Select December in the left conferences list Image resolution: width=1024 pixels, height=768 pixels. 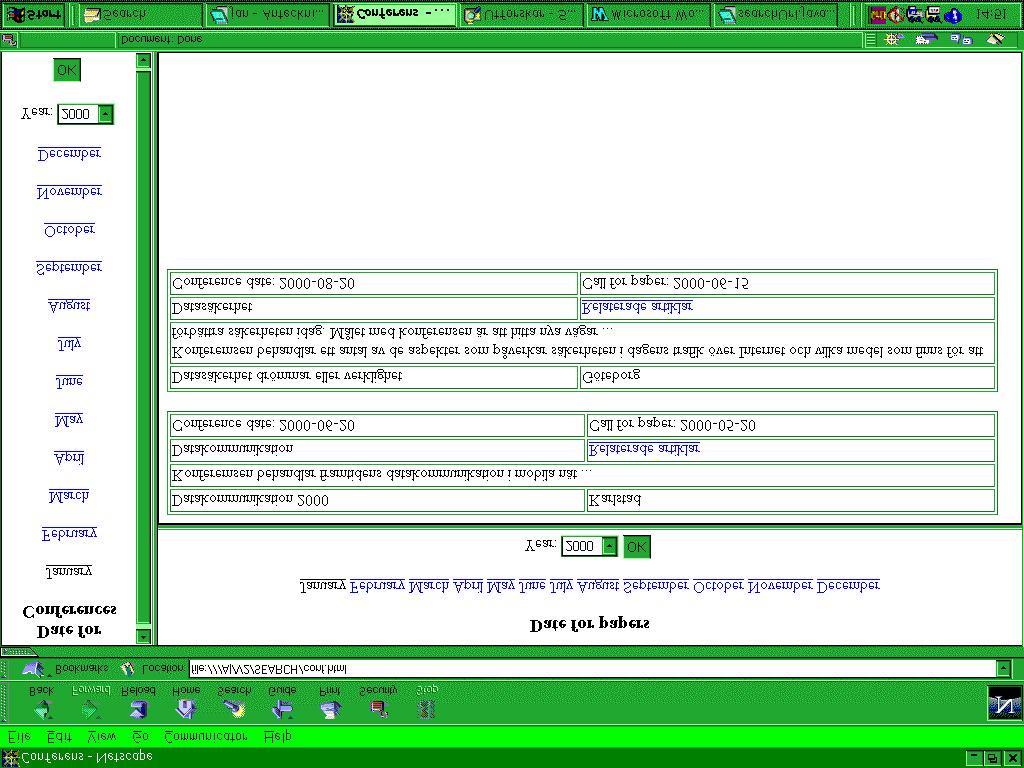pyautogui.click(x=69, y=153)
